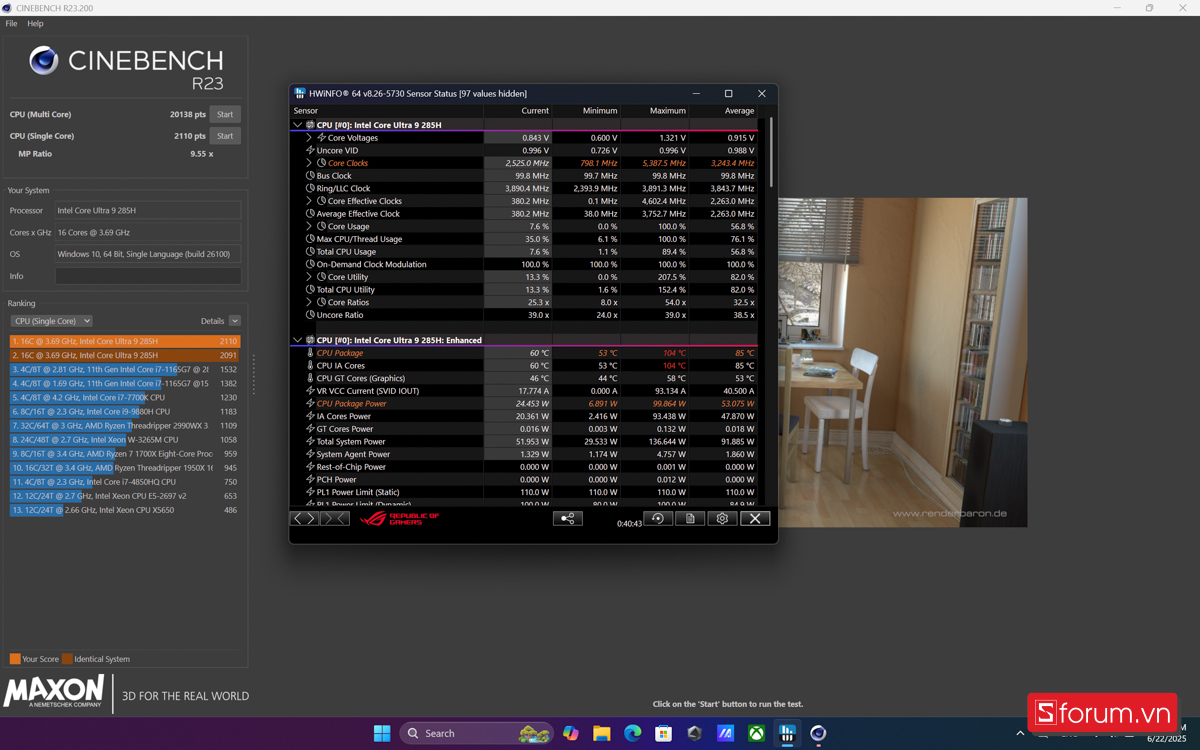Open Microsoft Store taskbar icon
The width and height of the screenshot is (1200, 750).
point(663,733)
